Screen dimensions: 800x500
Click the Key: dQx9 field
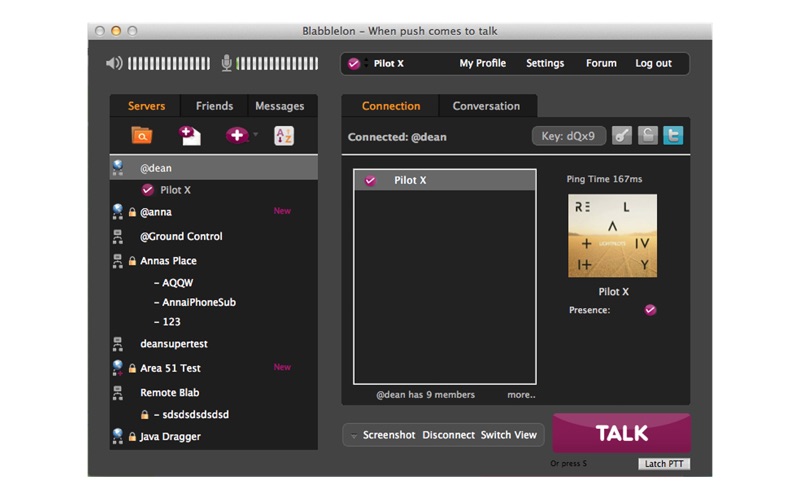[568, 136]
